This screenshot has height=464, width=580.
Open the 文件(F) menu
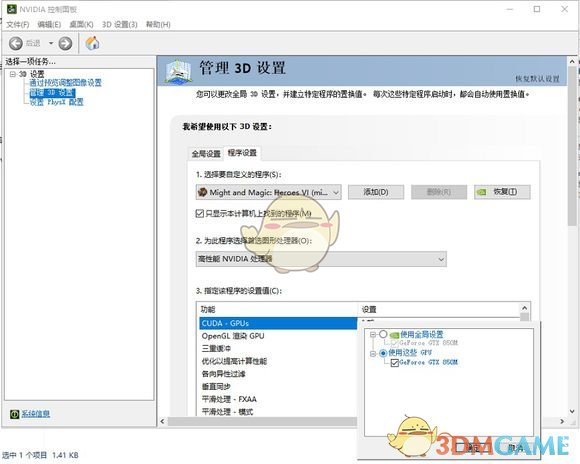pyautogui.click(x=18, y=24)
